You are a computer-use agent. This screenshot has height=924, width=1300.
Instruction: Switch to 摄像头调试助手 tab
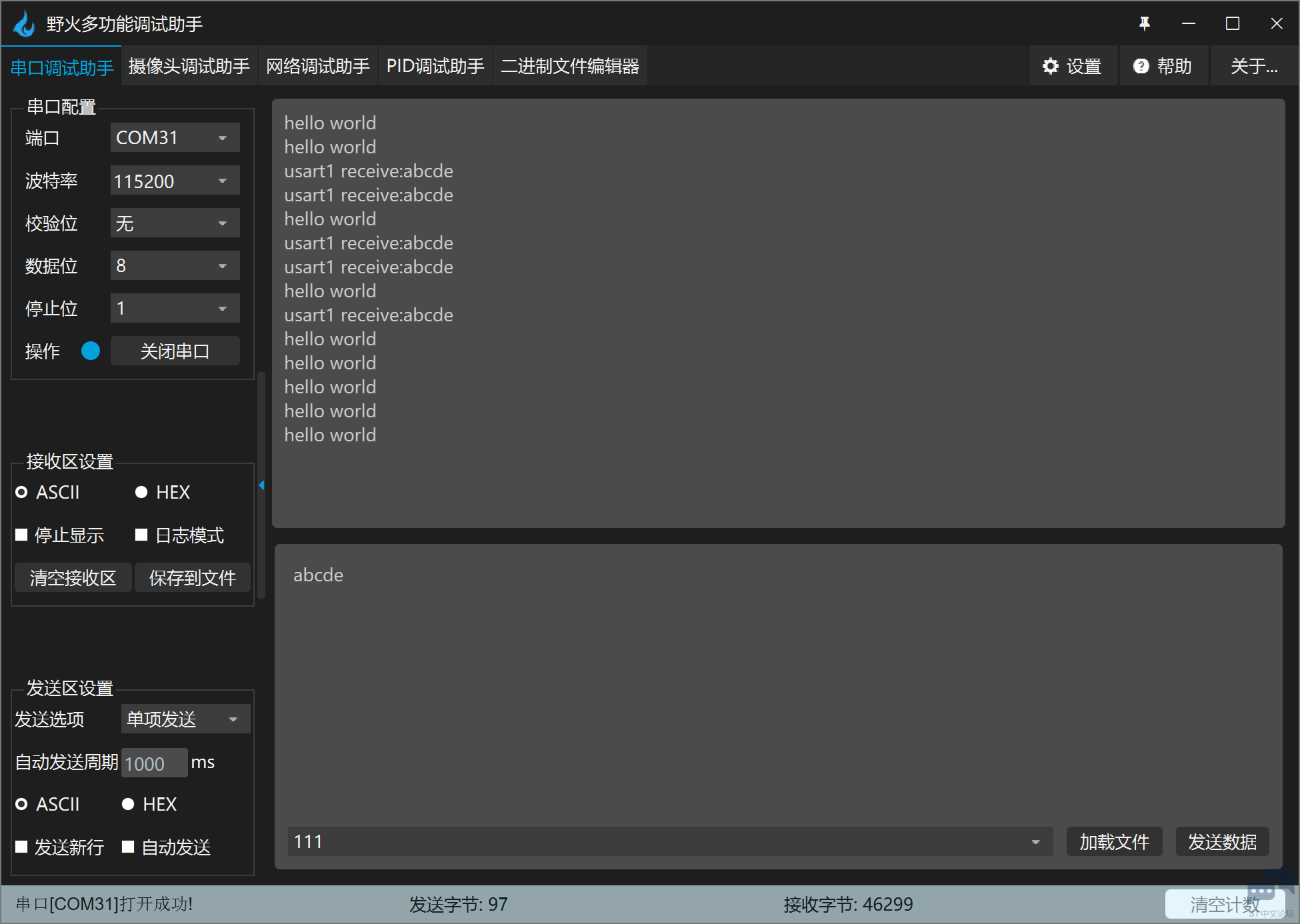tap(189, 66)
